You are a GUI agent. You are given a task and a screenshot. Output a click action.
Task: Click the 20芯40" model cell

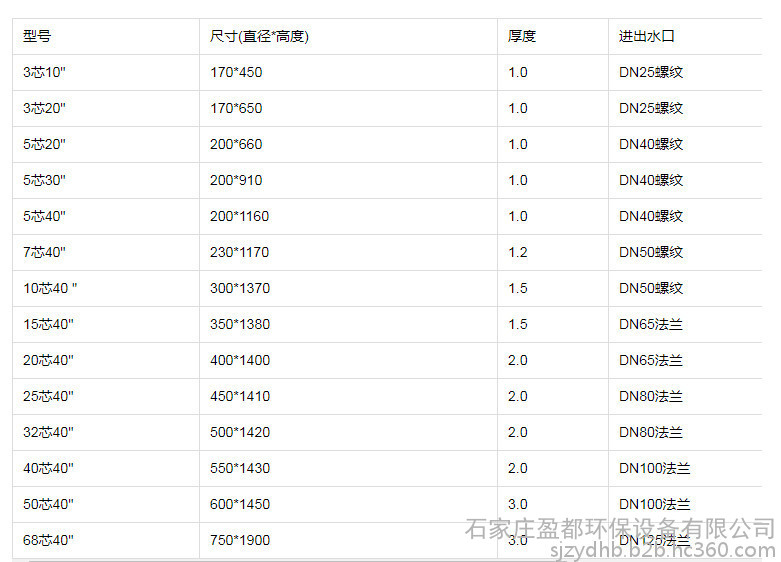click(48, 360)
